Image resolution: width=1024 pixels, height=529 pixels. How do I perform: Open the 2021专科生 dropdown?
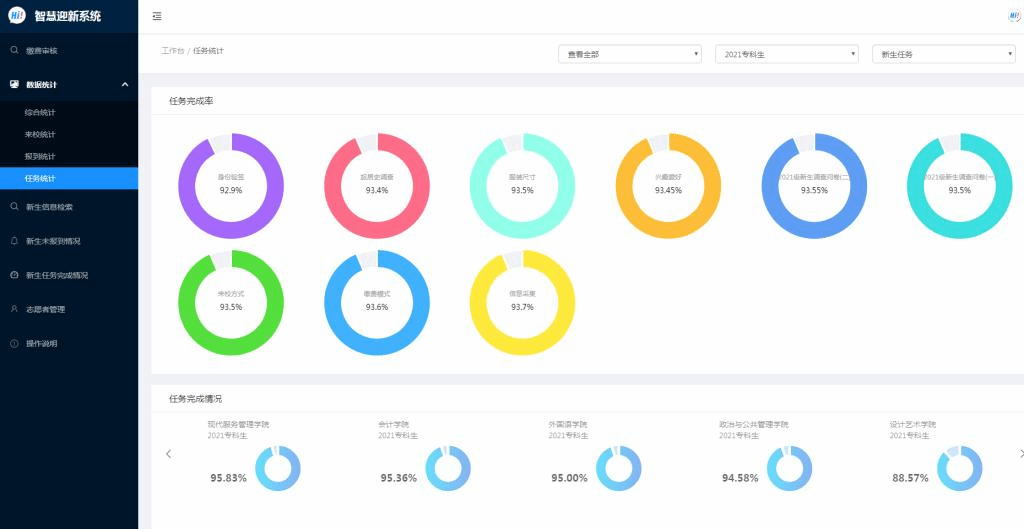click(786, 55)
